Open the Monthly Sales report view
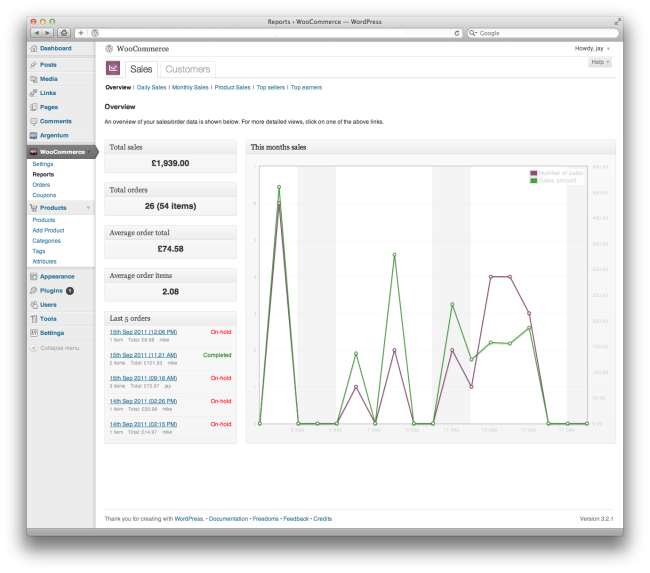This screenshot has height=573, width=650. 190,88
